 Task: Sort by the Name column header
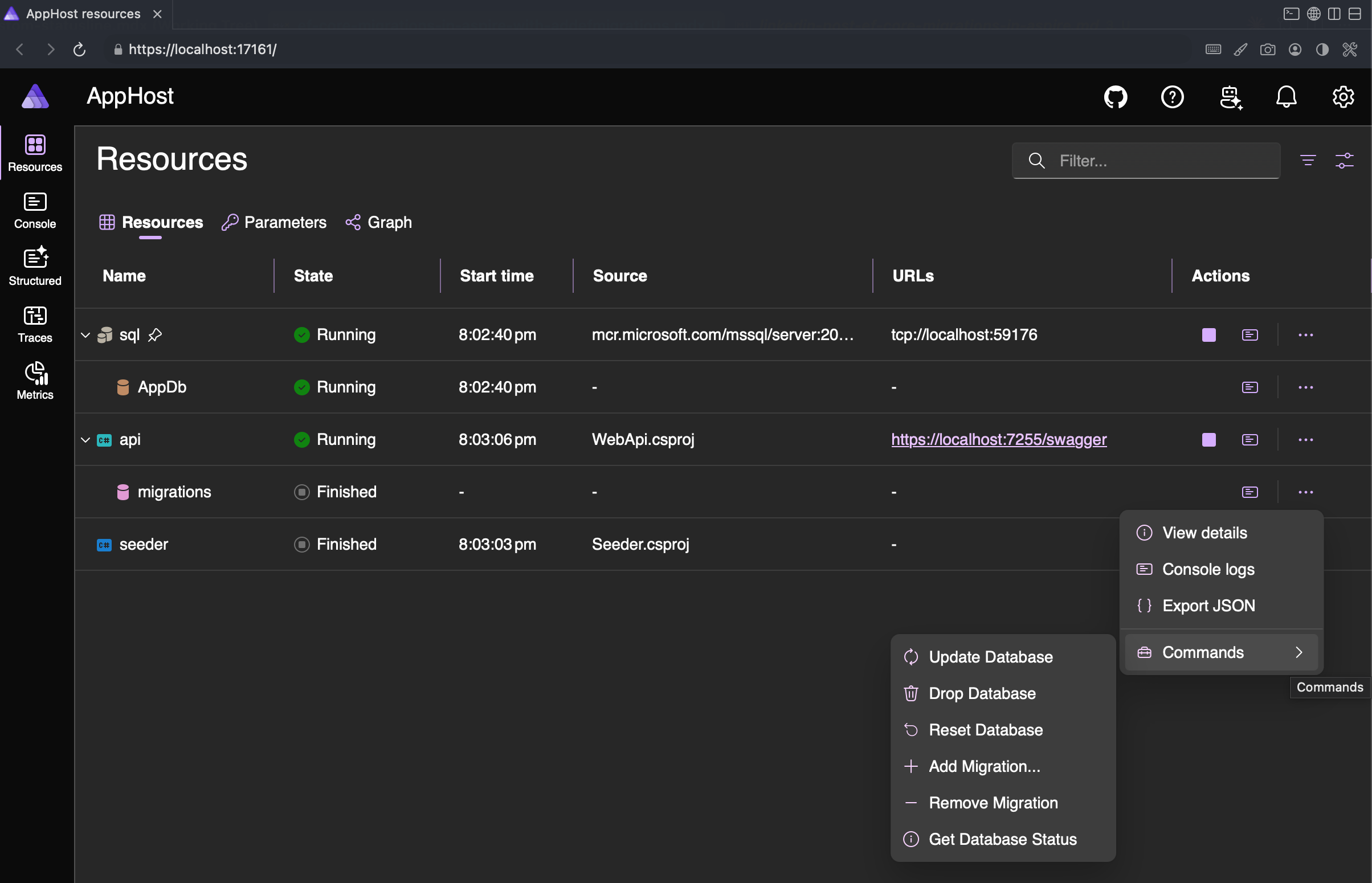pyautogui.click(x=124, y=276)
